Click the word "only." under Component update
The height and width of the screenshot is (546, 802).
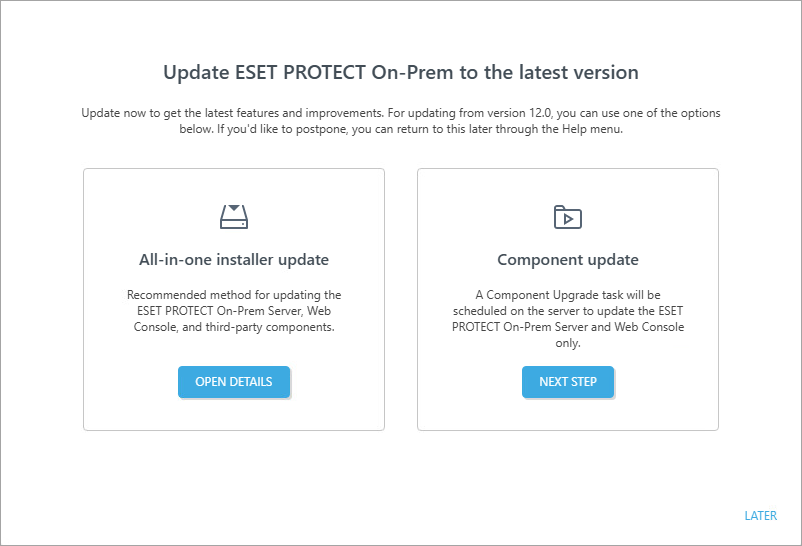(x=568, y=343)
